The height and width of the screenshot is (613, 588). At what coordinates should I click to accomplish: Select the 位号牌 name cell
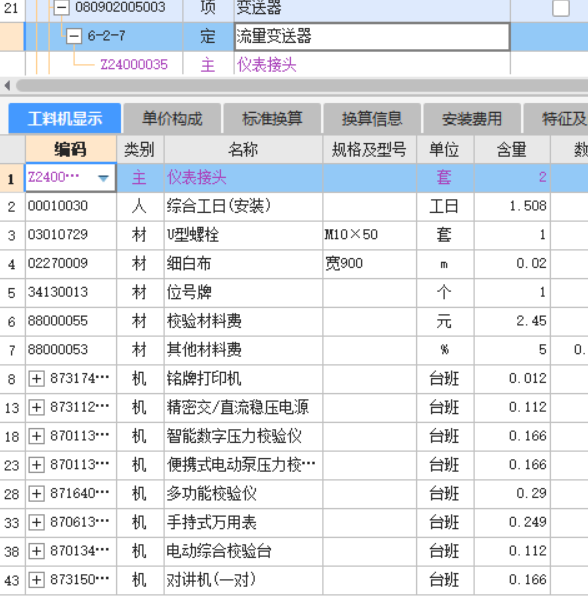coord(243,292)
